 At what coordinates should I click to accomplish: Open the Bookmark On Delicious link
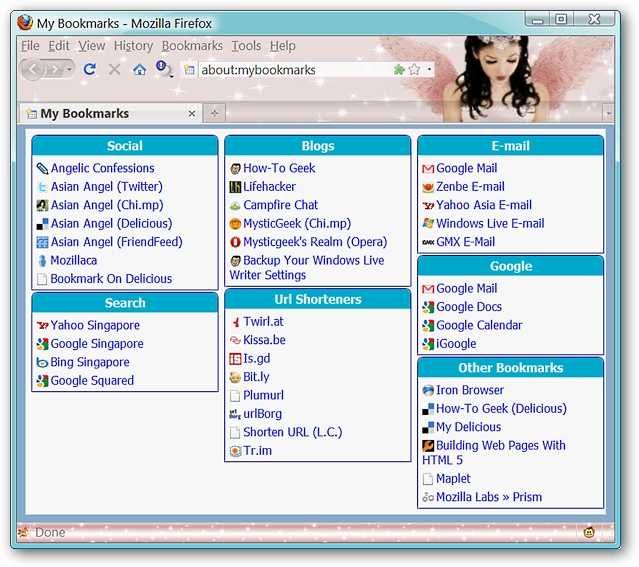[x=111, y=279]
